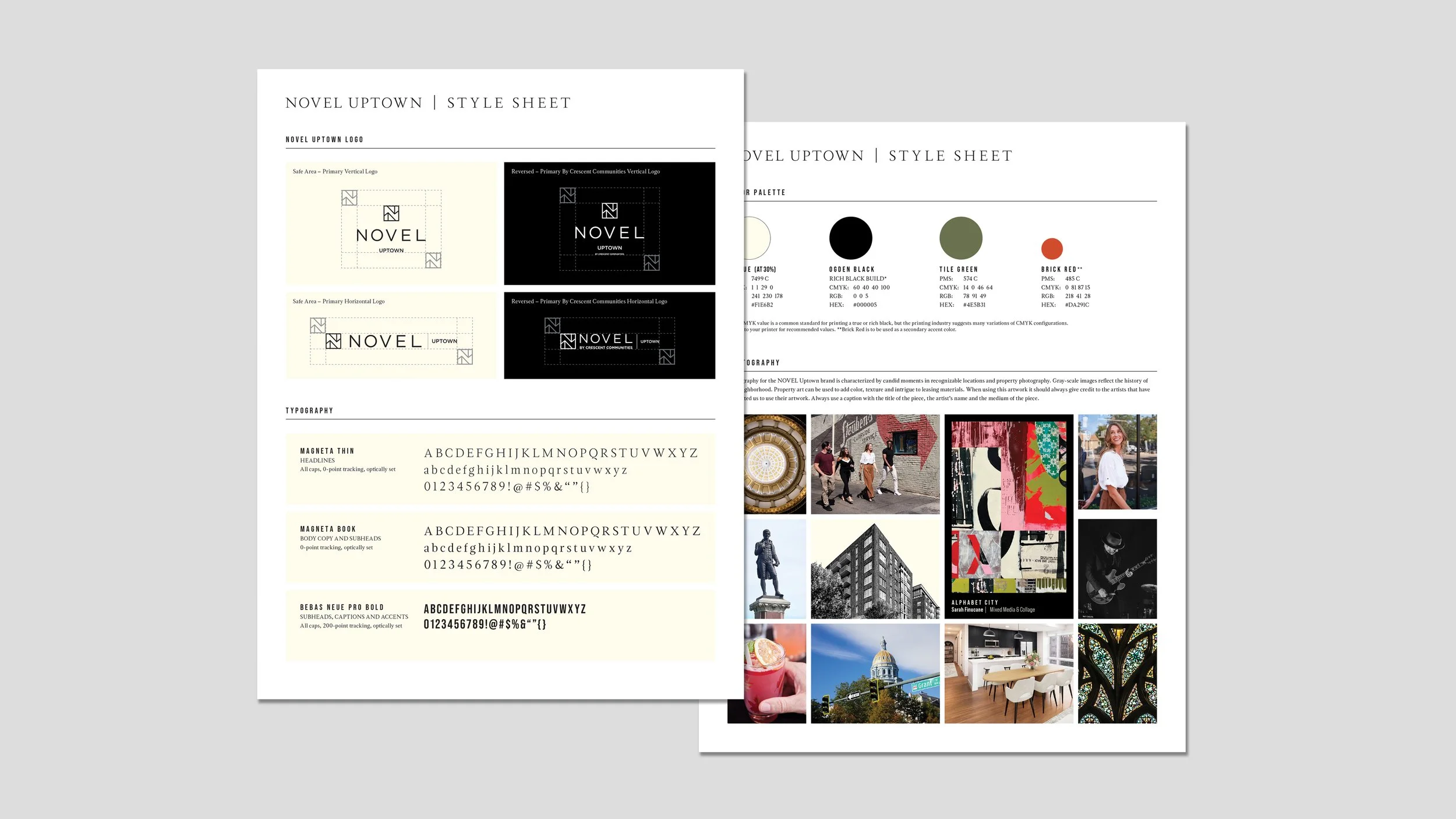
Task: Click the Tile Green PMS 574 C value
Action: click(970, 279)
